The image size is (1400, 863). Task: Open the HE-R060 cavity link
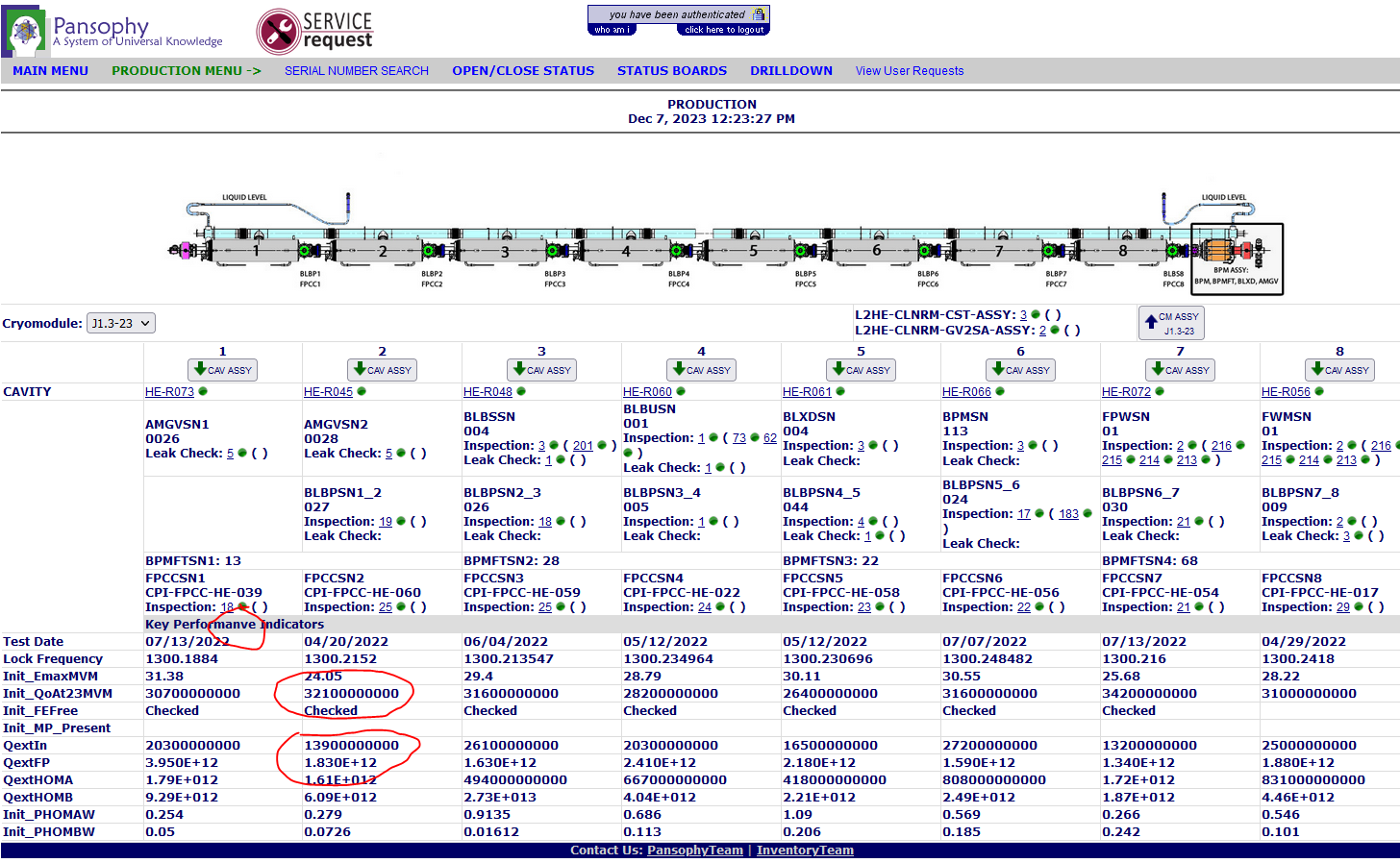click(x=647, y=392)
